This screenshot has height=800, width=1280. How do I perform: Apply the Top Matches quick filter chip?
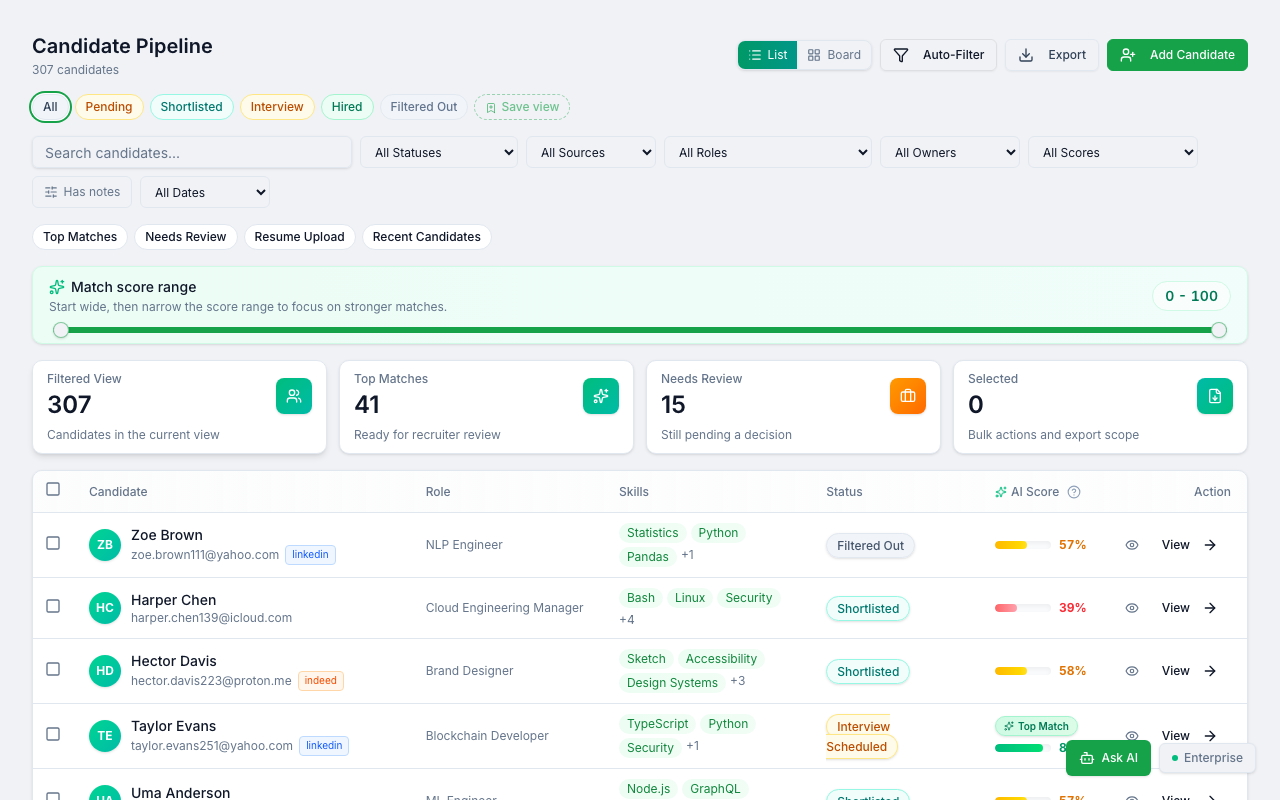(x=80, y=237)
